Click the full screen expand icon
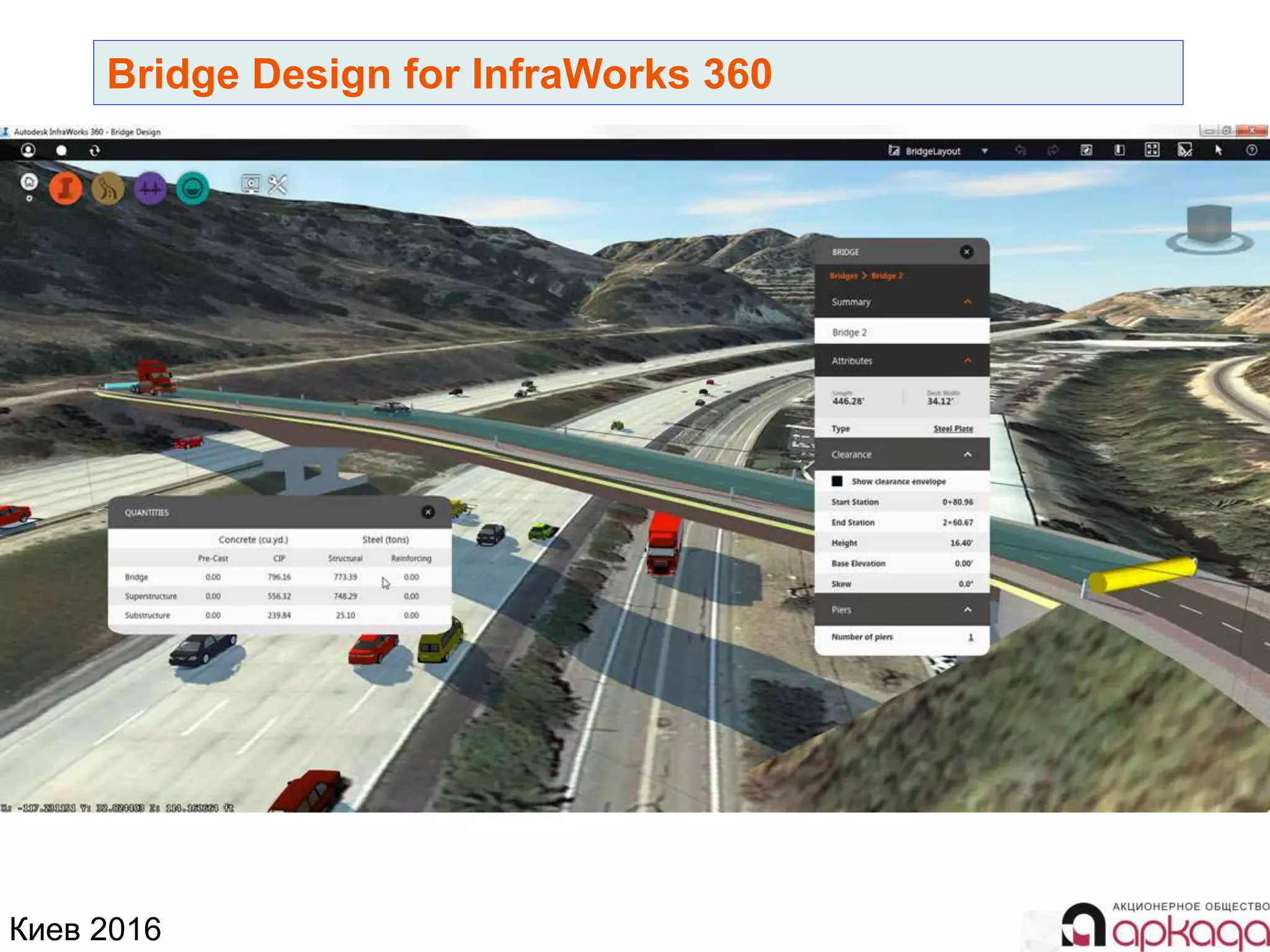 1152,150
